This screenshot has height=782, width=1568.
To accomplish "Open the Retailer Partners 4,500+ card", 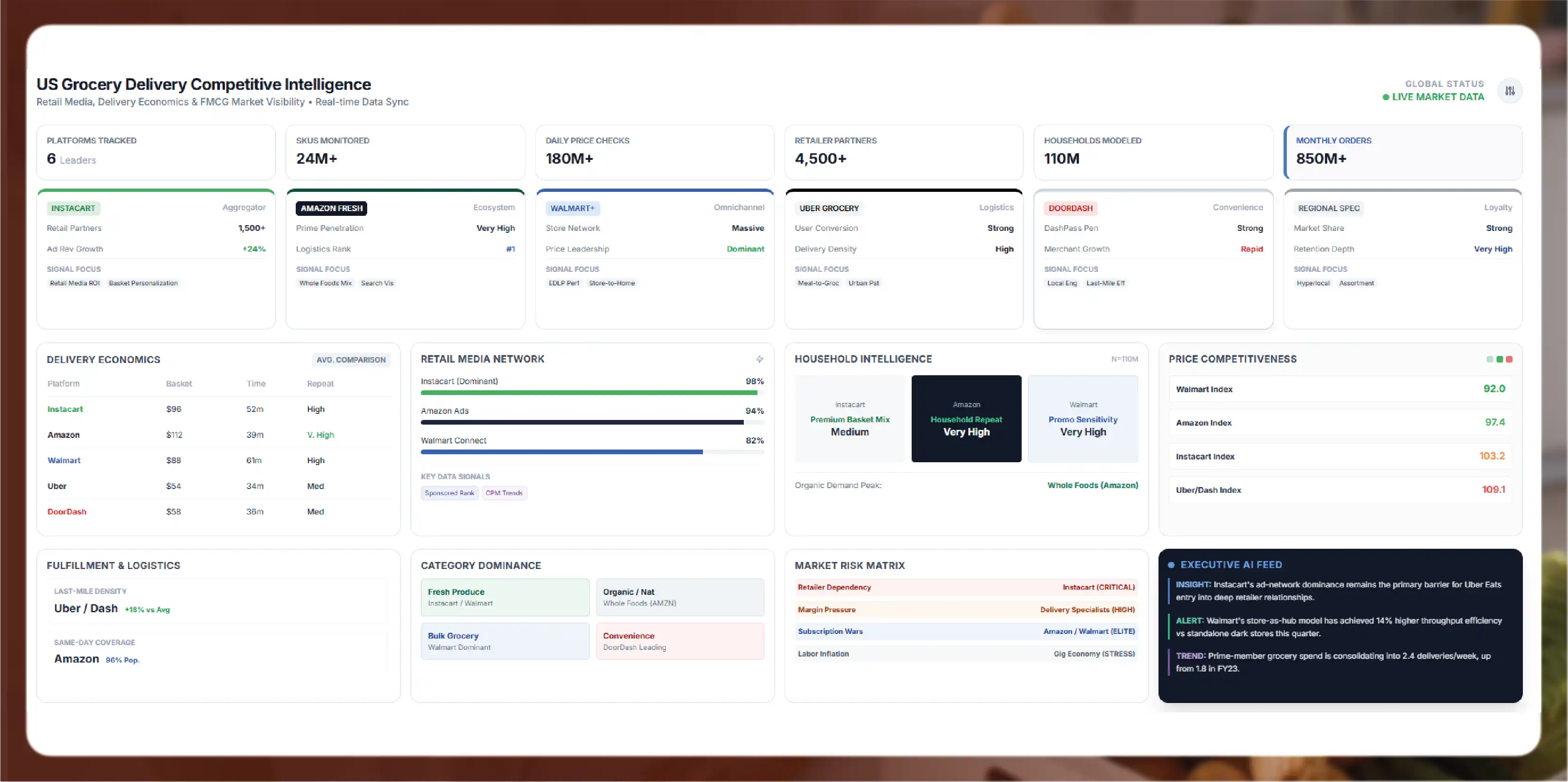I will pyautogui.click(x=904, y=152).
